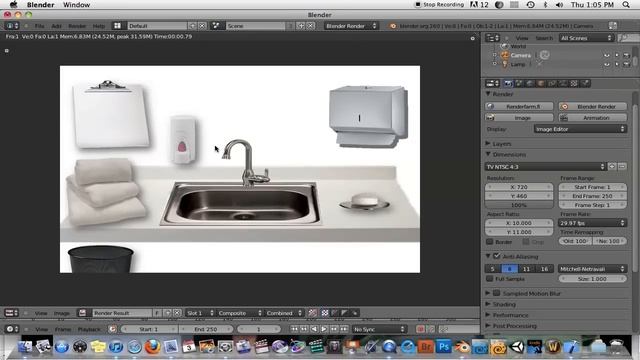Expand the Shading panel
The width and height of the screenshot is (640, 360).
click(500, 304)
